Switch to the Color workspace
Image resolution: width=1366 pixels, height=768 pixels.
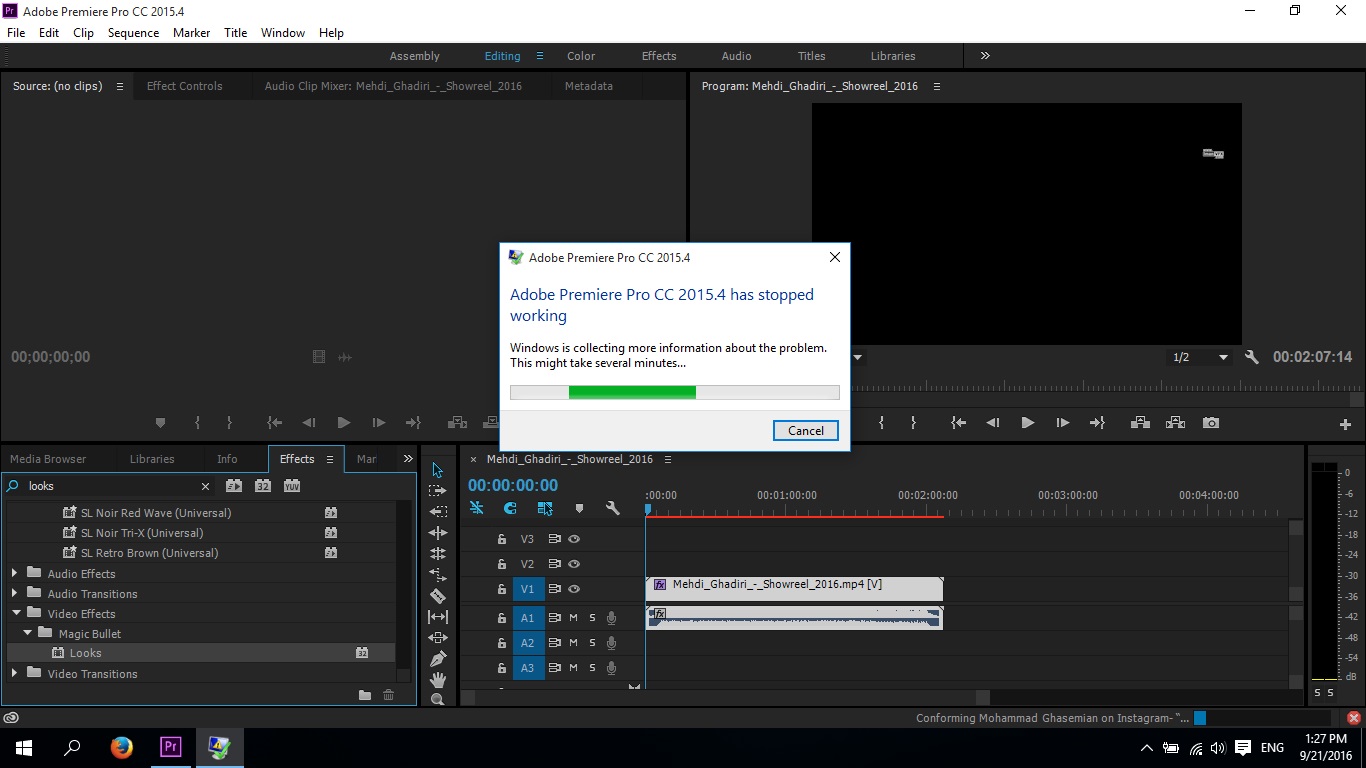coord(581,56)
